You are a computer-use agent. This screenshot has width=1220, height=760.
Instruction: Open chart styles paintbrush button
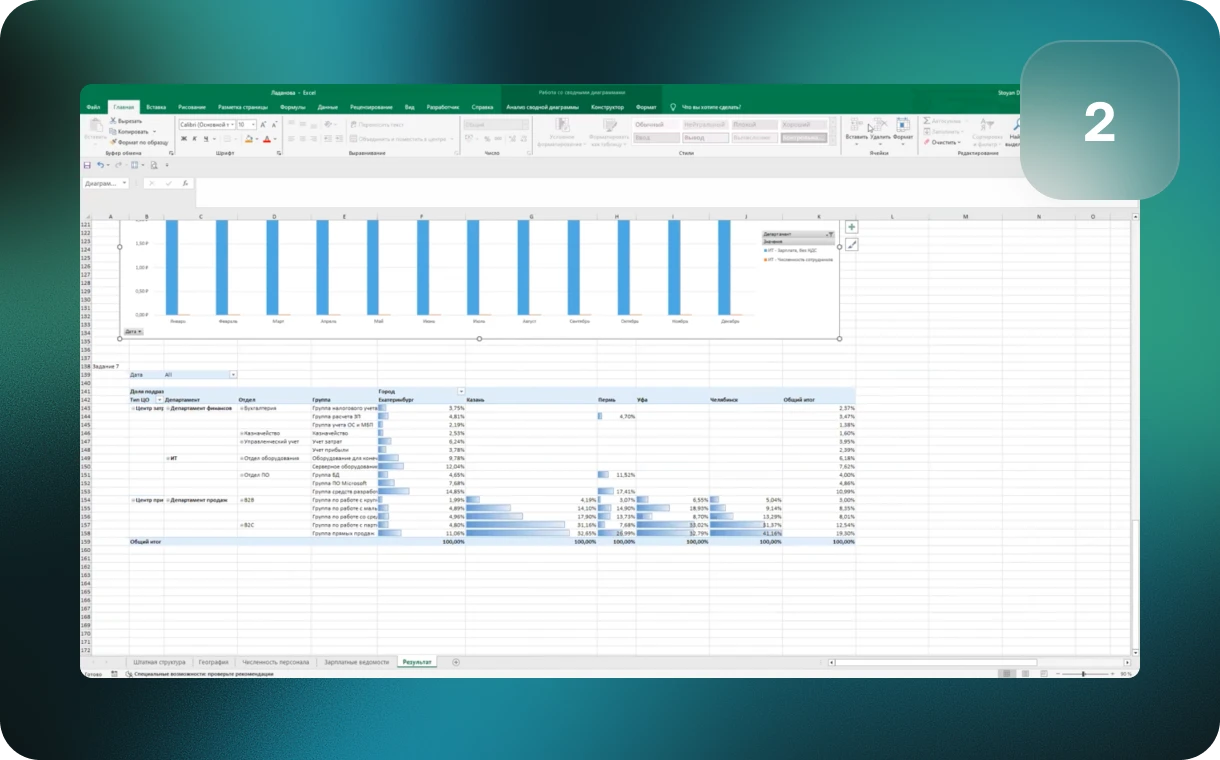pos(851,244)
